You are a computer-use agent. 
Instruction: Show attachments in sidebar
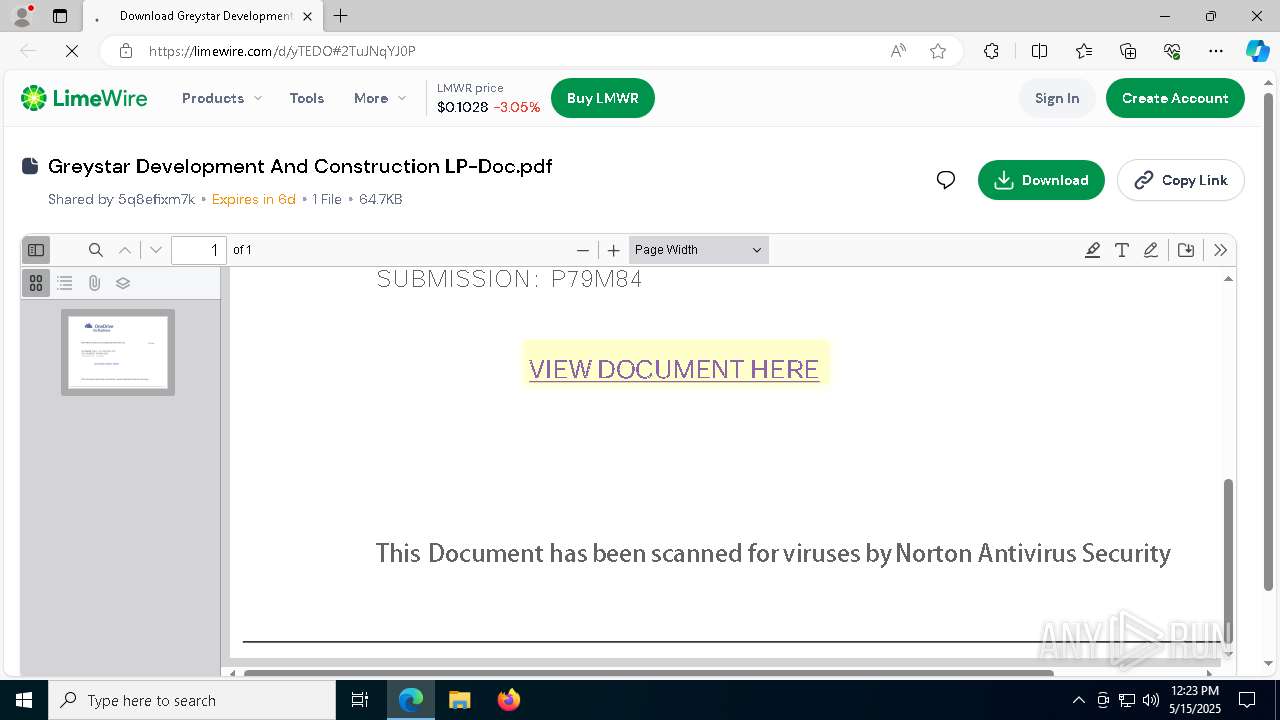[x=94, y=283]
